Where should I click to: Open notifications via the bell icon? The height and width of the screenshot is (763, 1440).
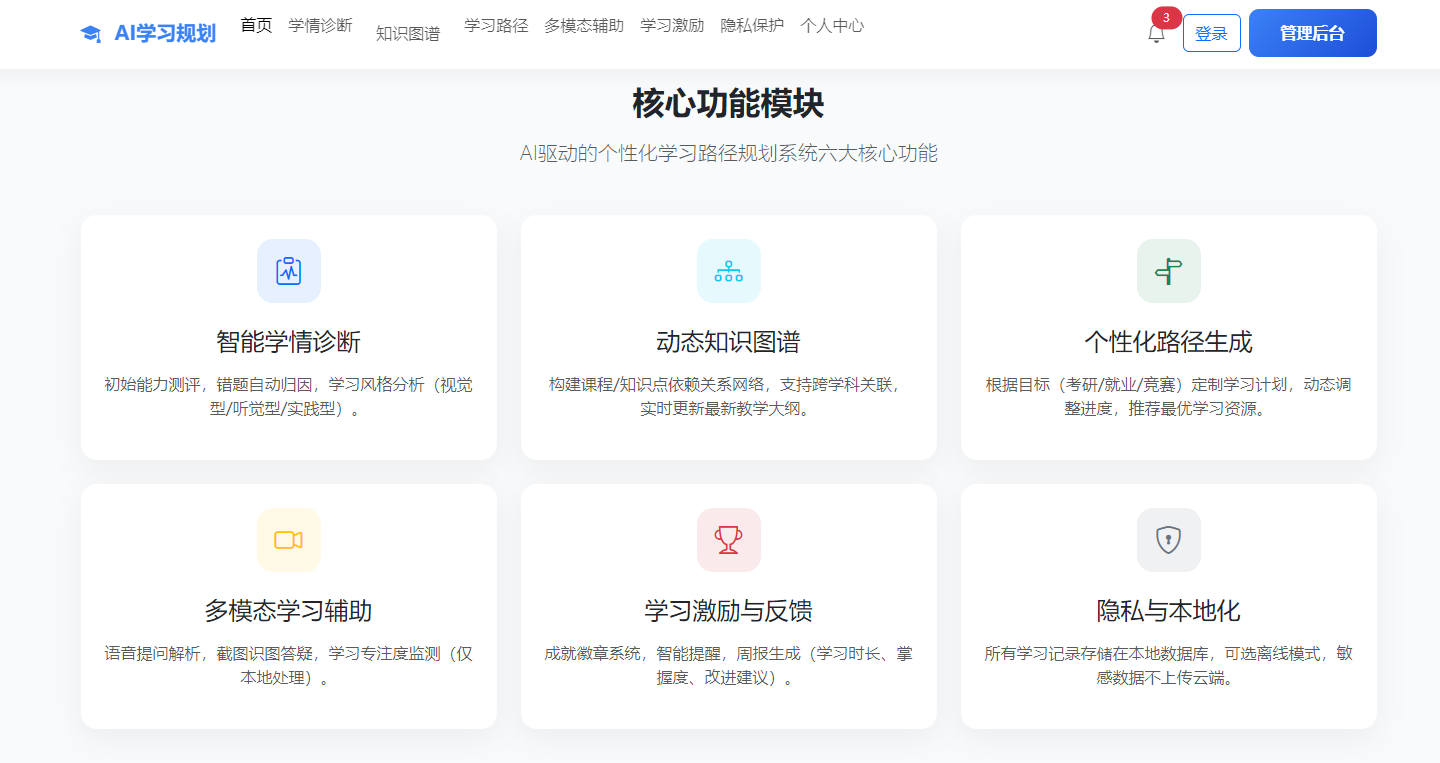tap(1157, 33)
